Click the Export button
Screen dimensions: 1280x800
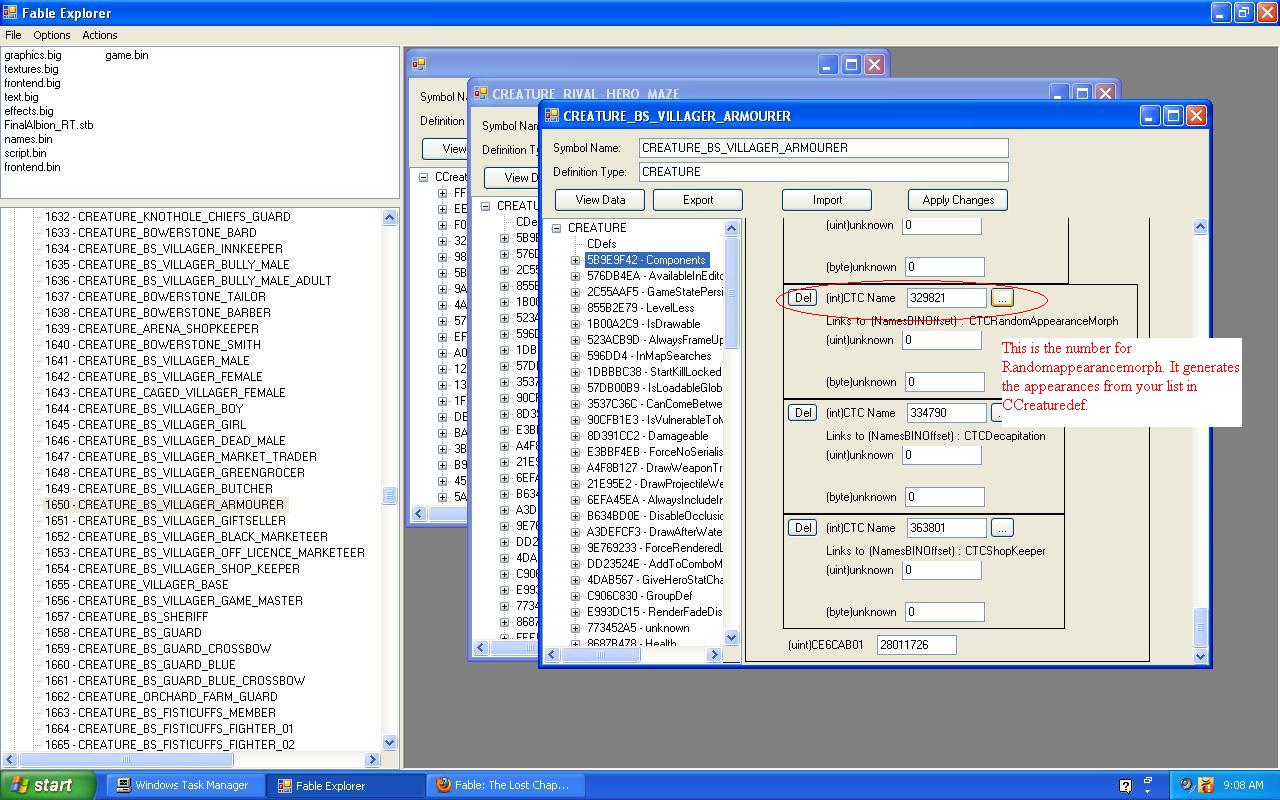697,200
